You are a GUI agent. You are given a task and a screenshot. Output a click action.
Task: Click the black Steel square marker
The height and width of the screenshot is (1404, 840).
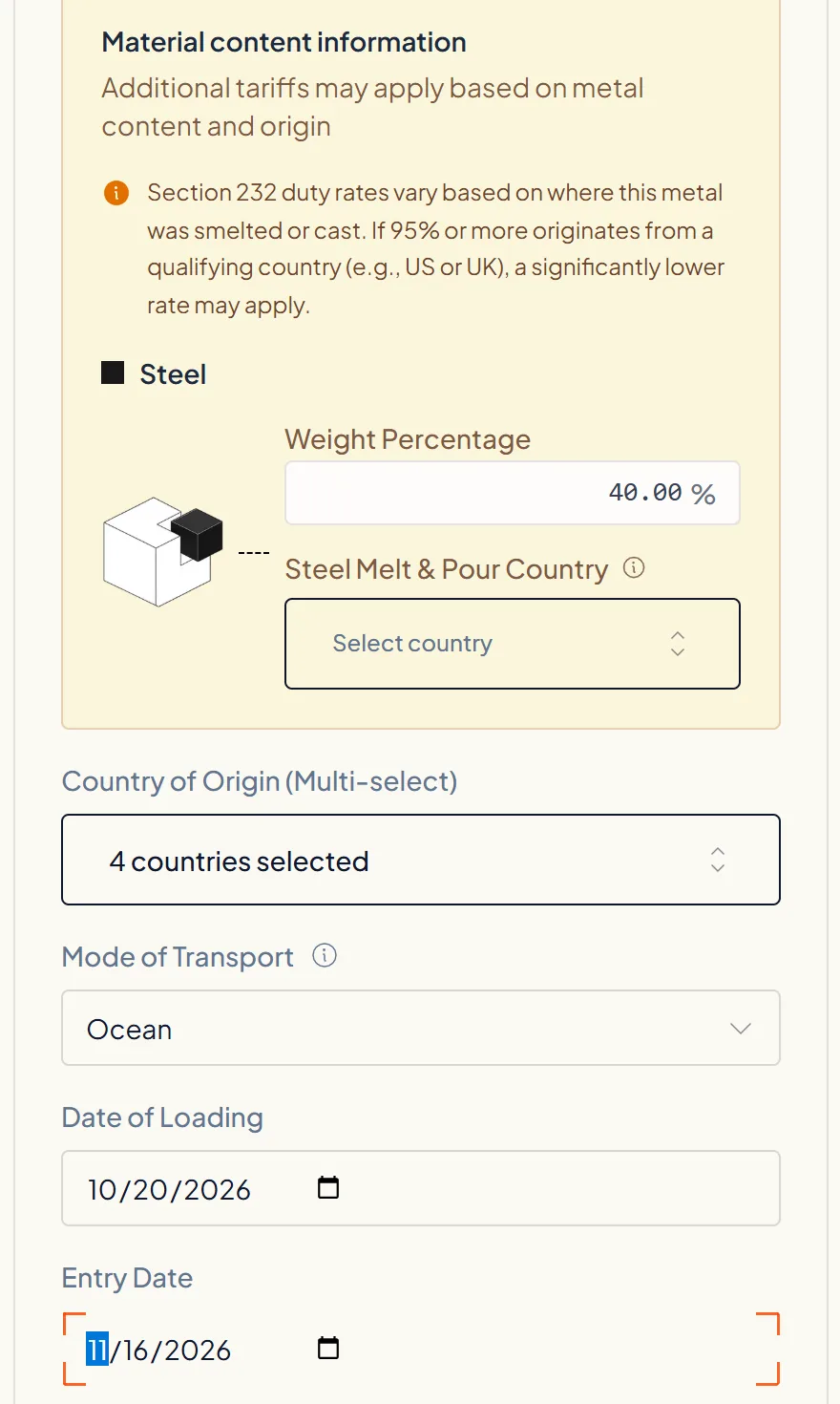coord(113,372)
